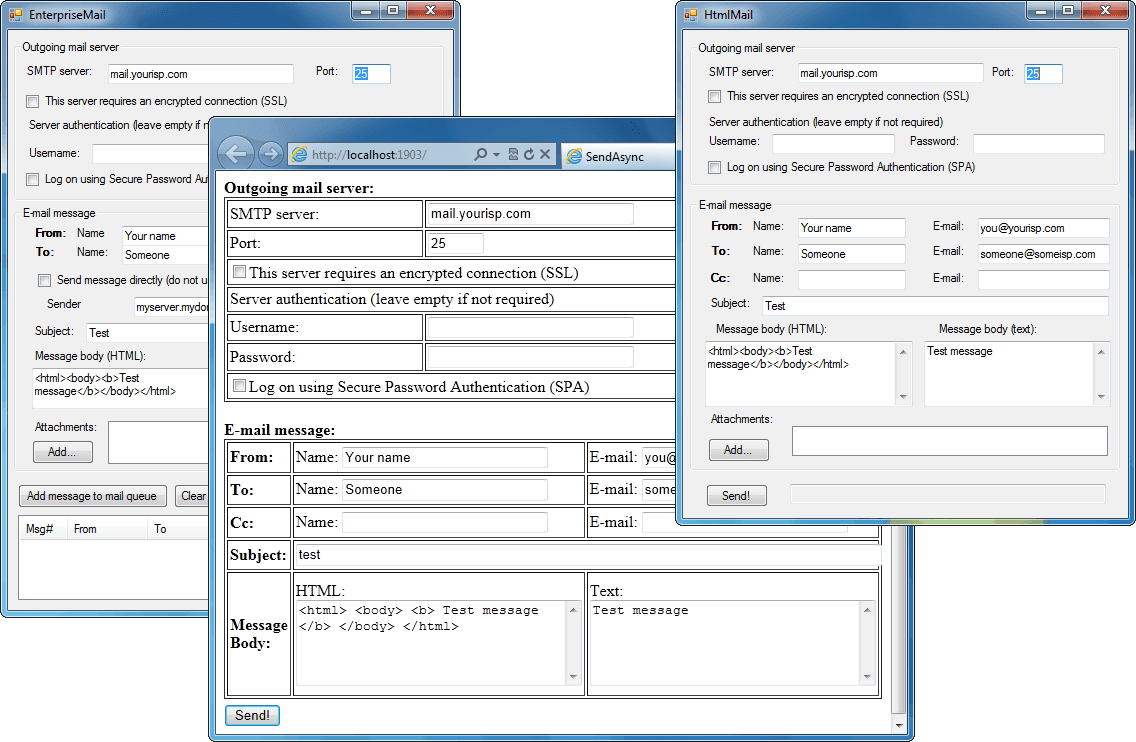Viewport: 1136px width, 742px height.
Task: Click Subject field on the web page
Action: [588, 555]
